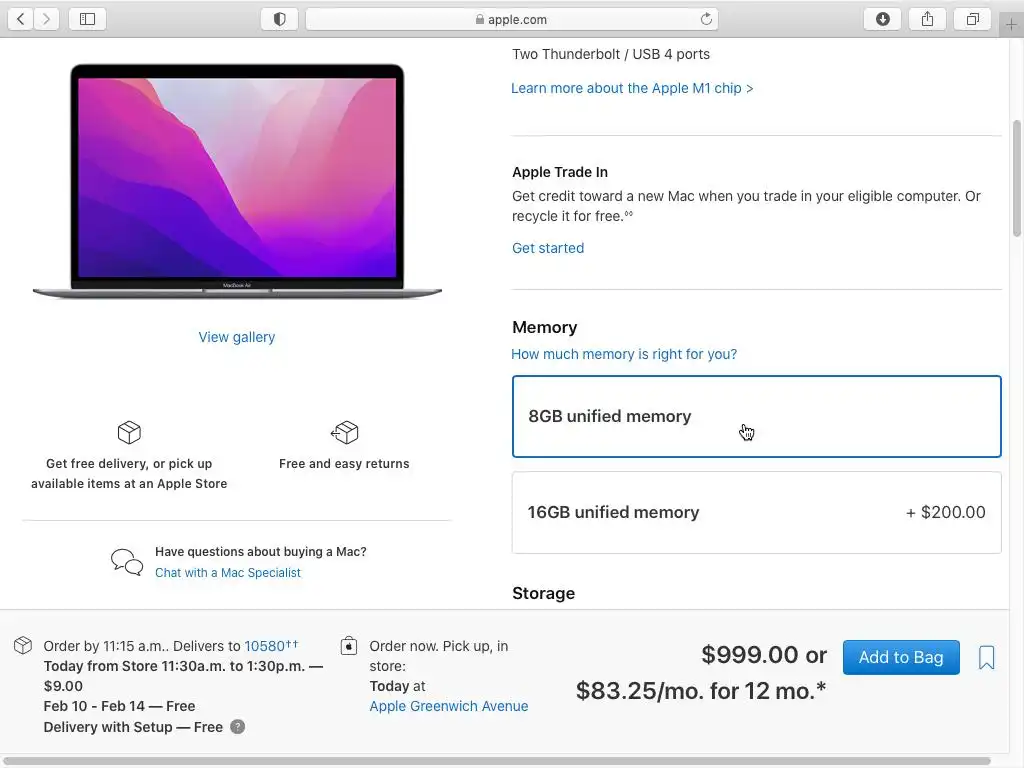Open How much memory is right for you

coord(624,354)
